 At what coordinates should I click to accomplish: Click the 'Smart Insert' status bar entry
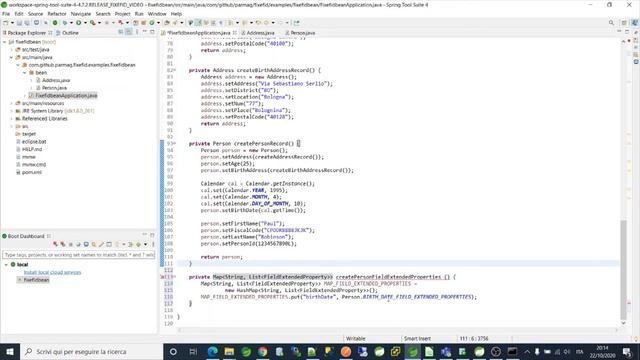coord(417,338)
